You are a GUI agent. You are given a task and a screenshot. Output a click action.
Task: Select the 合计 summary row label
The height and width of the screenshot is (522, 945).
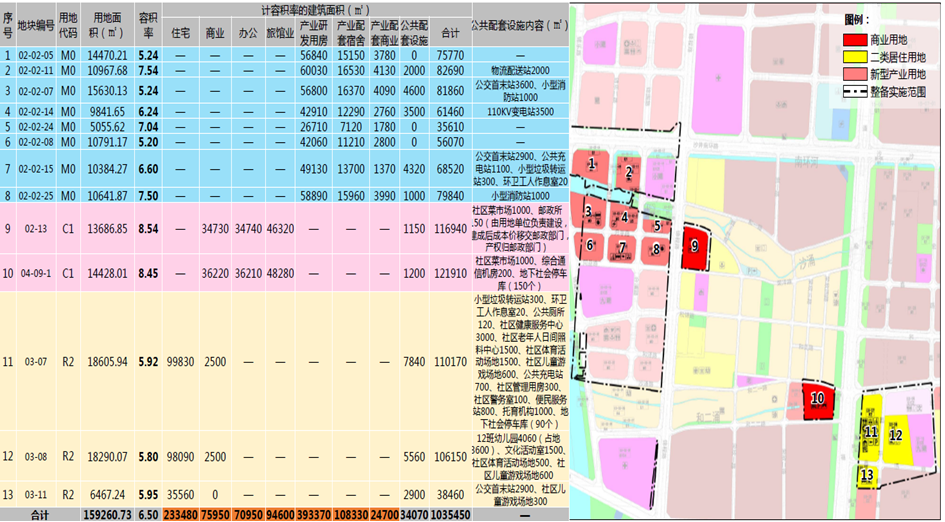41,515
